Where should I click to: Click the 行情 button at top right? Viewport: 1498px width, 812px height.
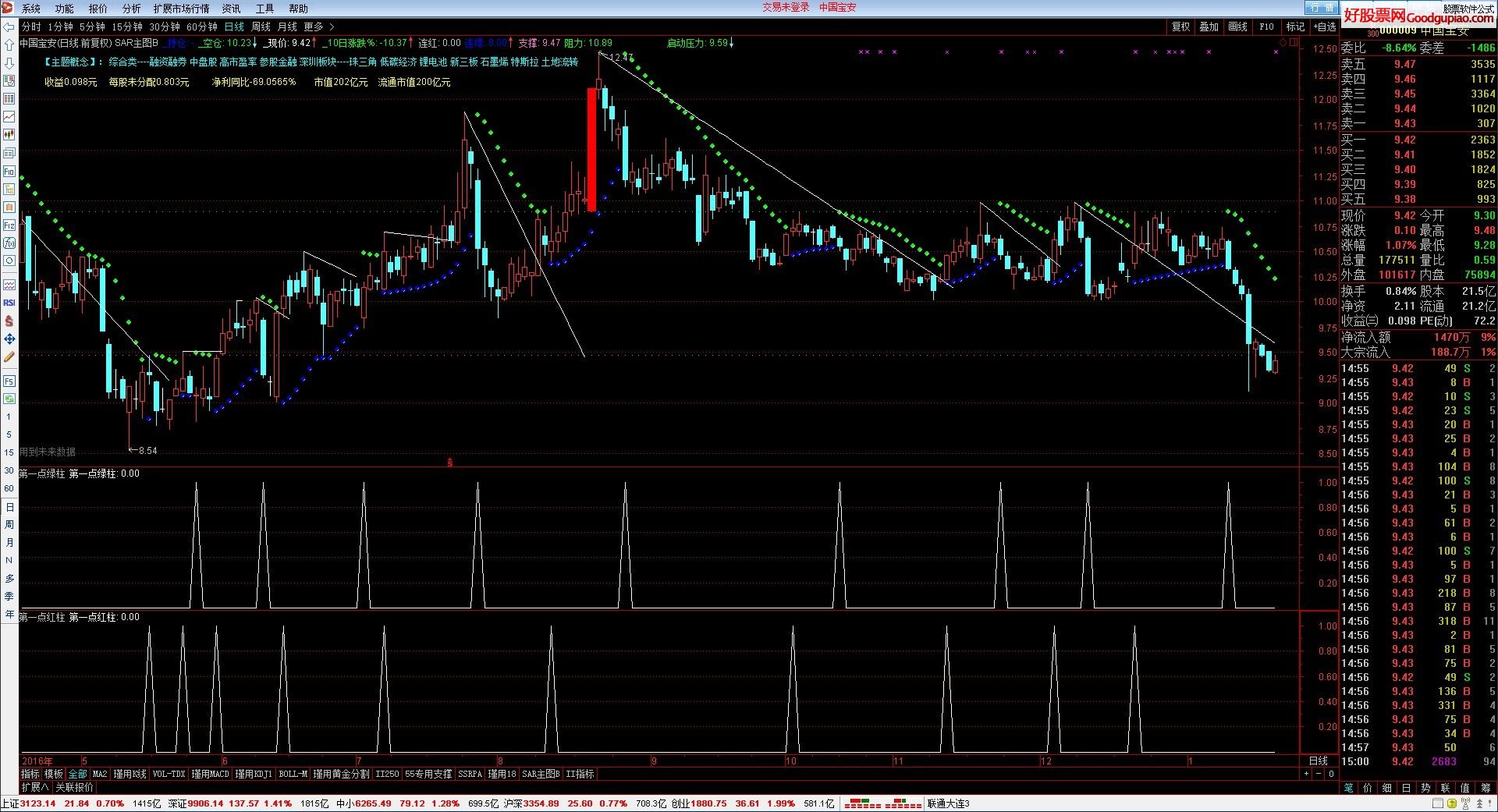1322,7
